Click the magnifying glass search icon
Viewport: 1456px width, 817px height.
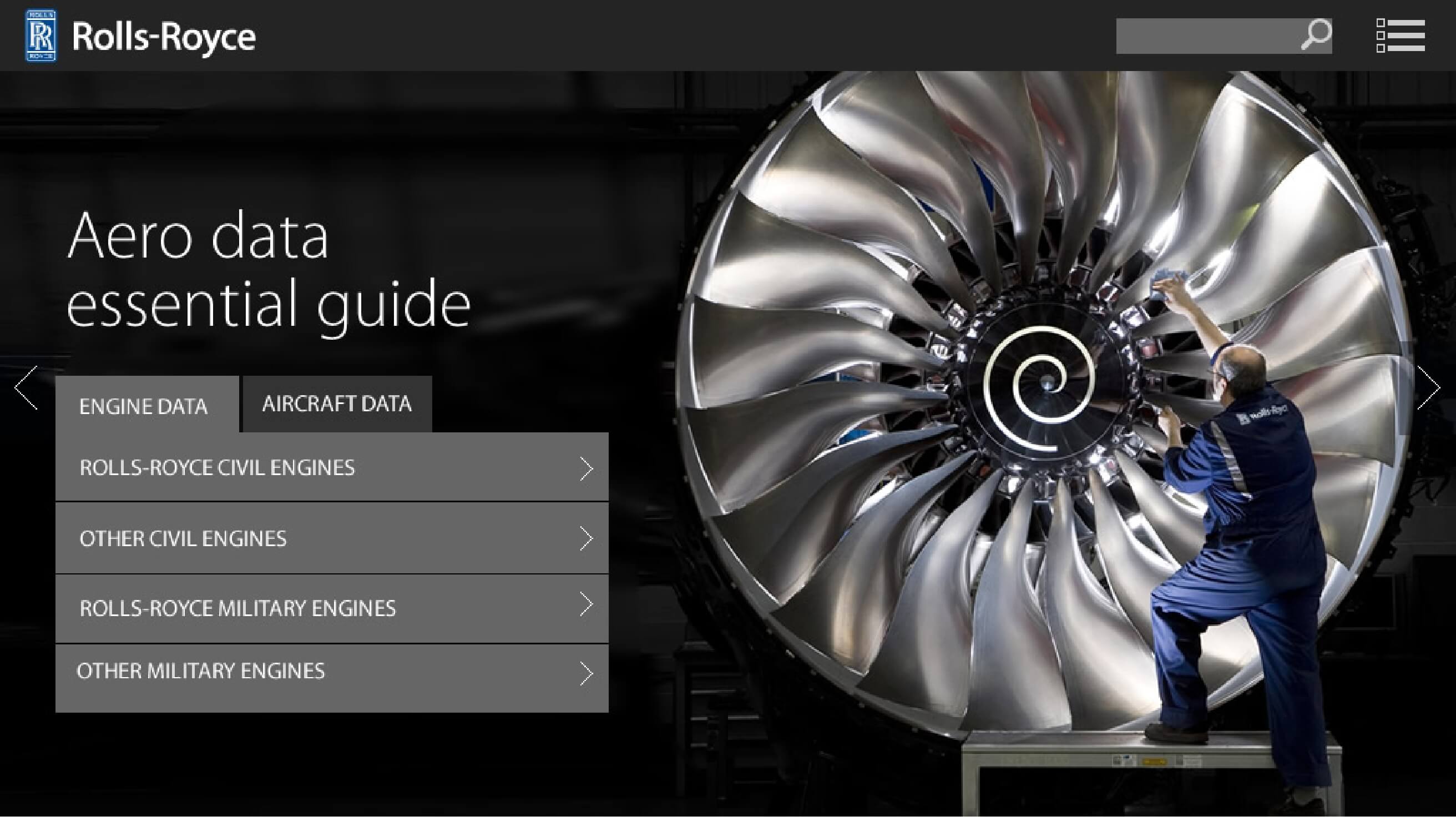point(1315,35)
